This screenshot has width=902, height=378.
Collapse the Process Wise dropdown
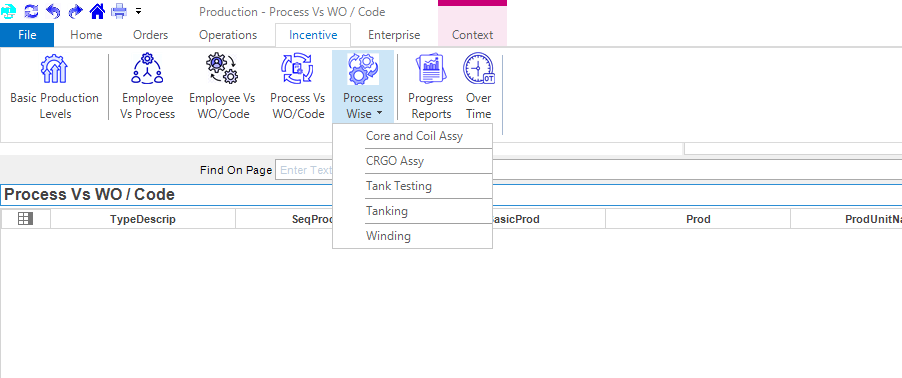pyautogui.click(x=363, y=86)
